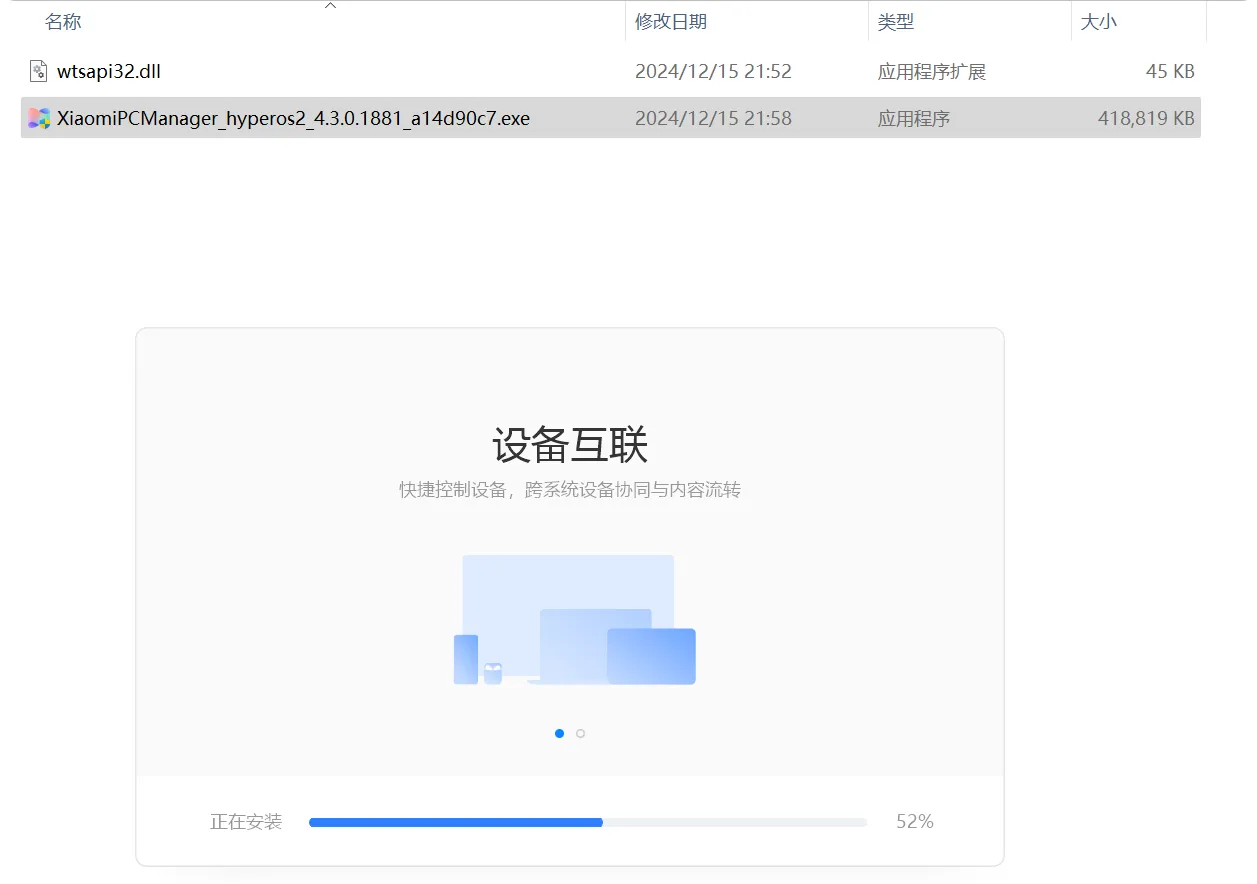Click the 52% progress percentage label
Image resolution: width=1257 pixels, height=884 pixels.
tap(914, 822)
